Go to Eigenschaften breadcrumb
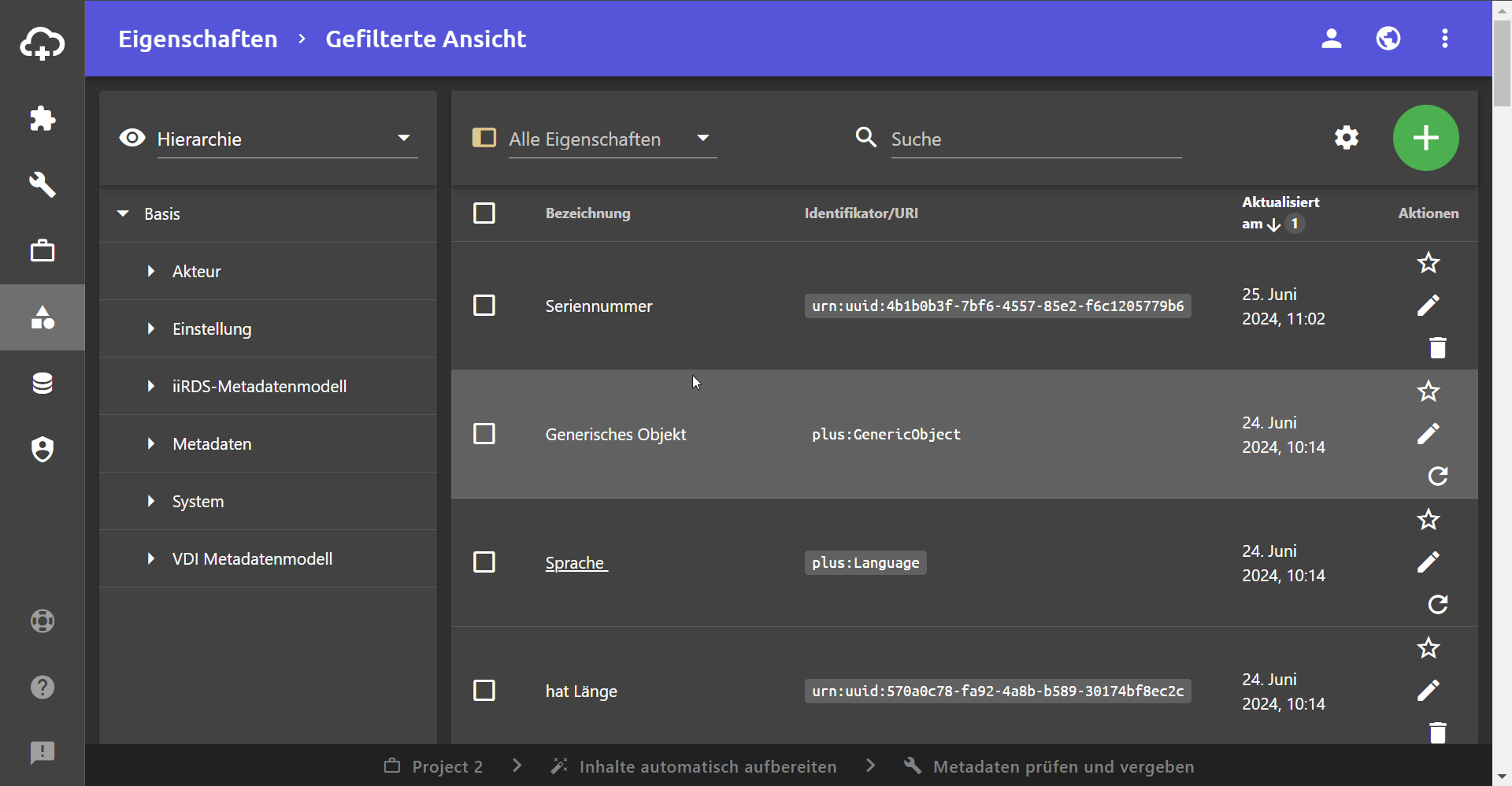 (198, 39)
